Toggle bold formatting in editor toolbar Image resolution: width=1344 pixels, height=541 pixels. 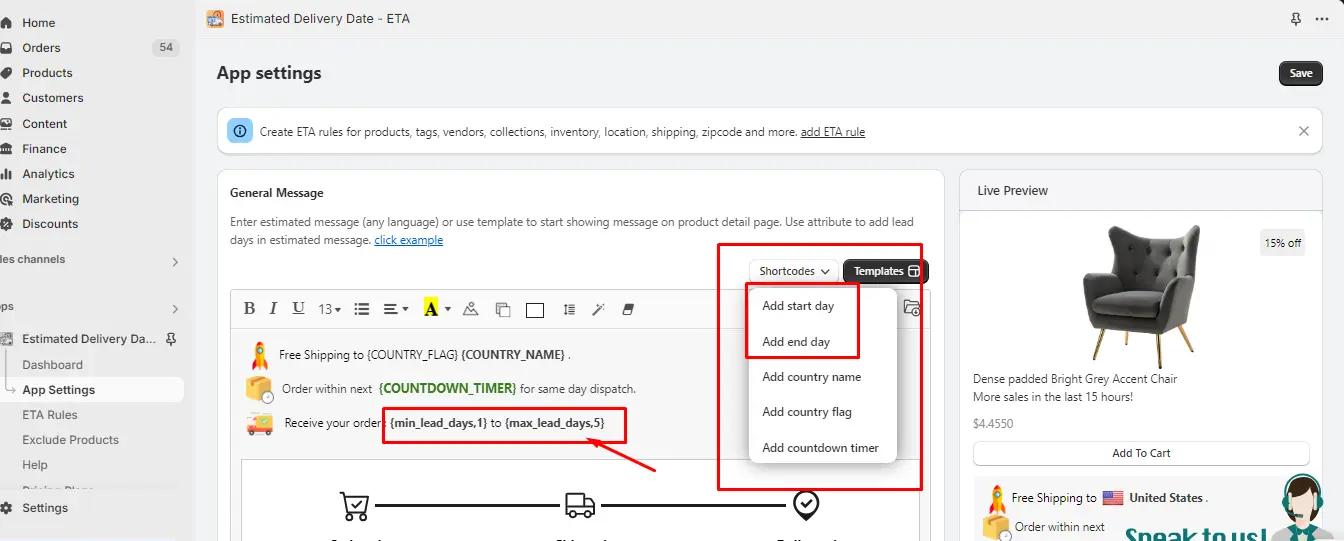pyautogui.click(x=250, y=309)
